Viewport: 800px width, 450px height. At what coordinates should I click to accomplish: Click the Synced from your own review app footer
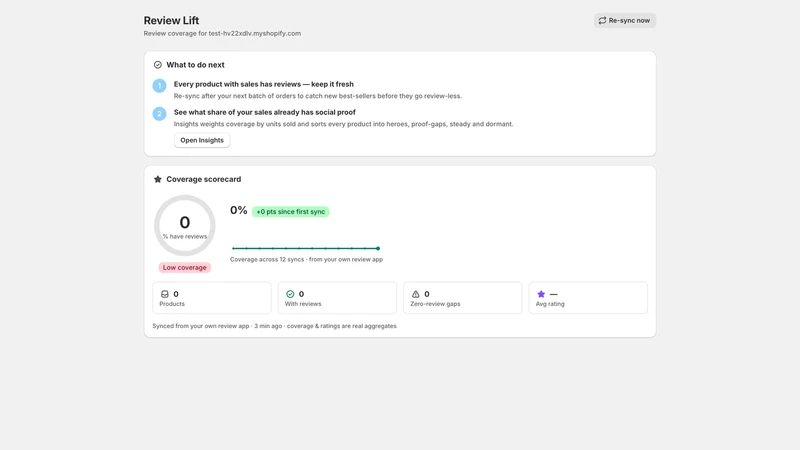274,326
